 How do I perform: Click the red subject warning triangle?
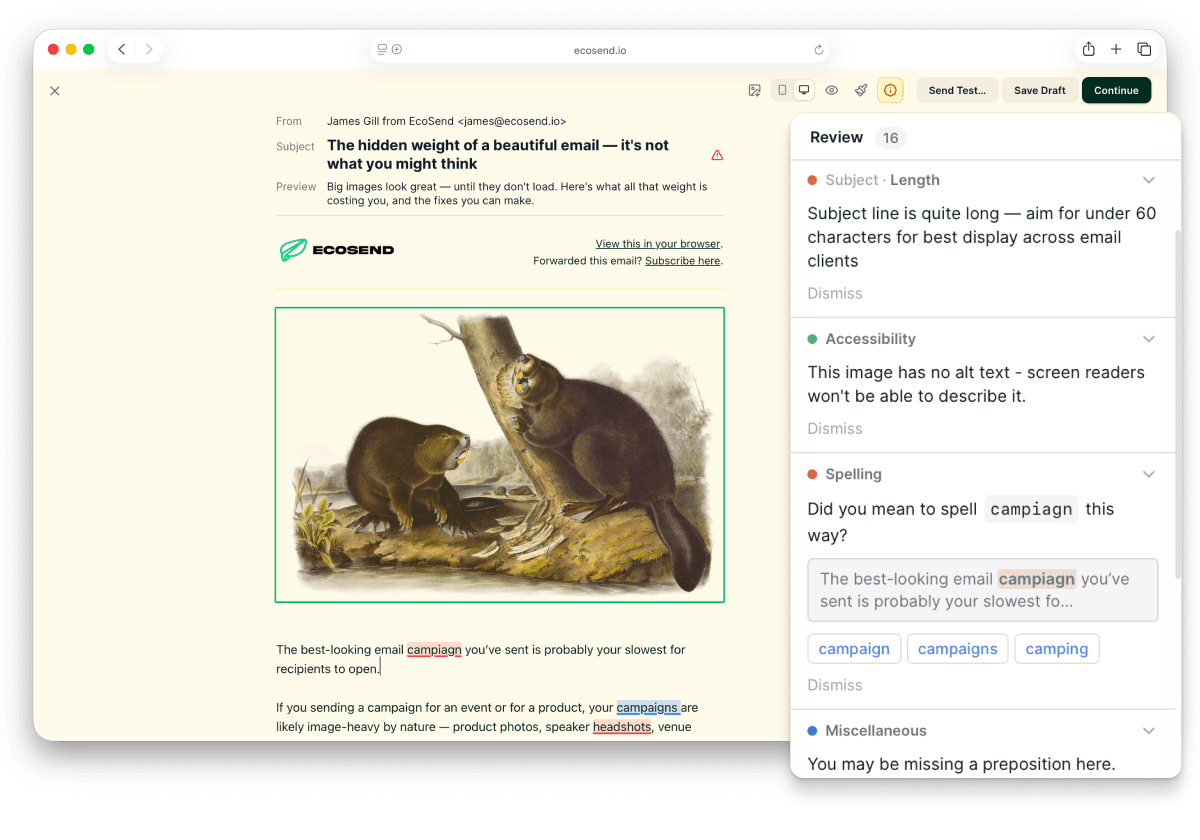pyautogui.click(x=717, y=155)
